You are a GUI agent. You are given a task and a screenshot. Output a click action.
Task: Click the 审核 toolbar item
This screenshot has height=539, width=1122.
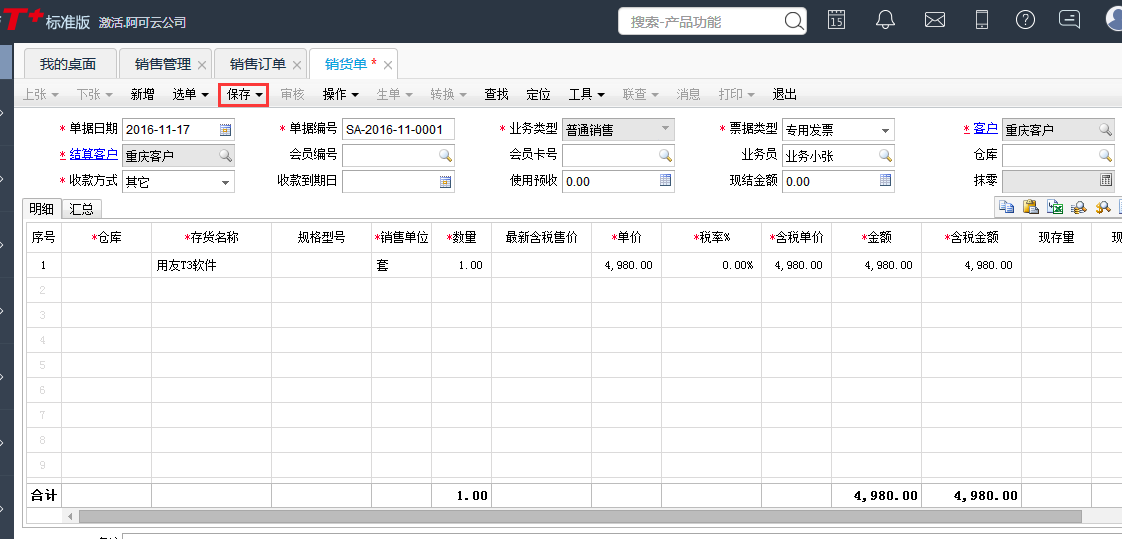[x=292, y=94]
